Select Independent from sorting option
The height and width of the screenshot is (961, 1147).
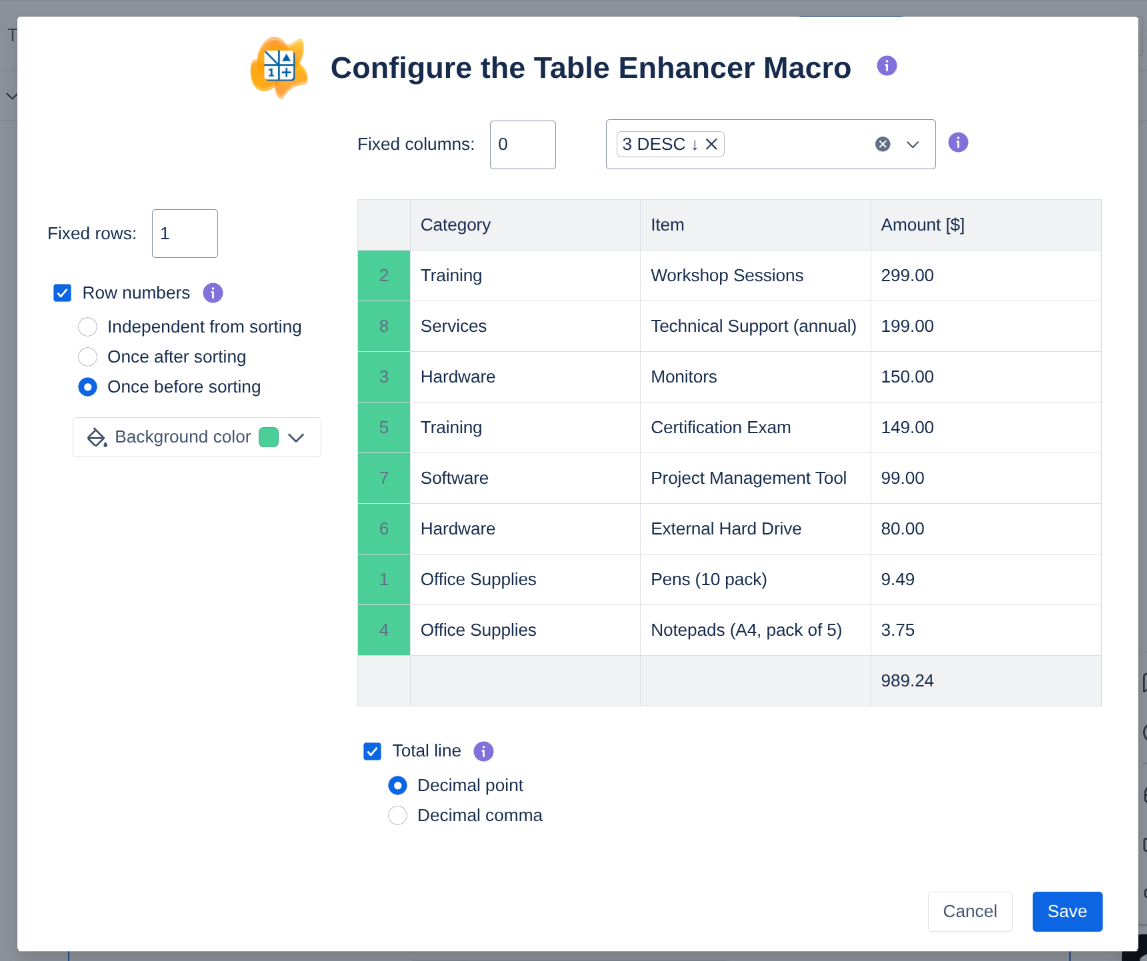click(88, 327)
